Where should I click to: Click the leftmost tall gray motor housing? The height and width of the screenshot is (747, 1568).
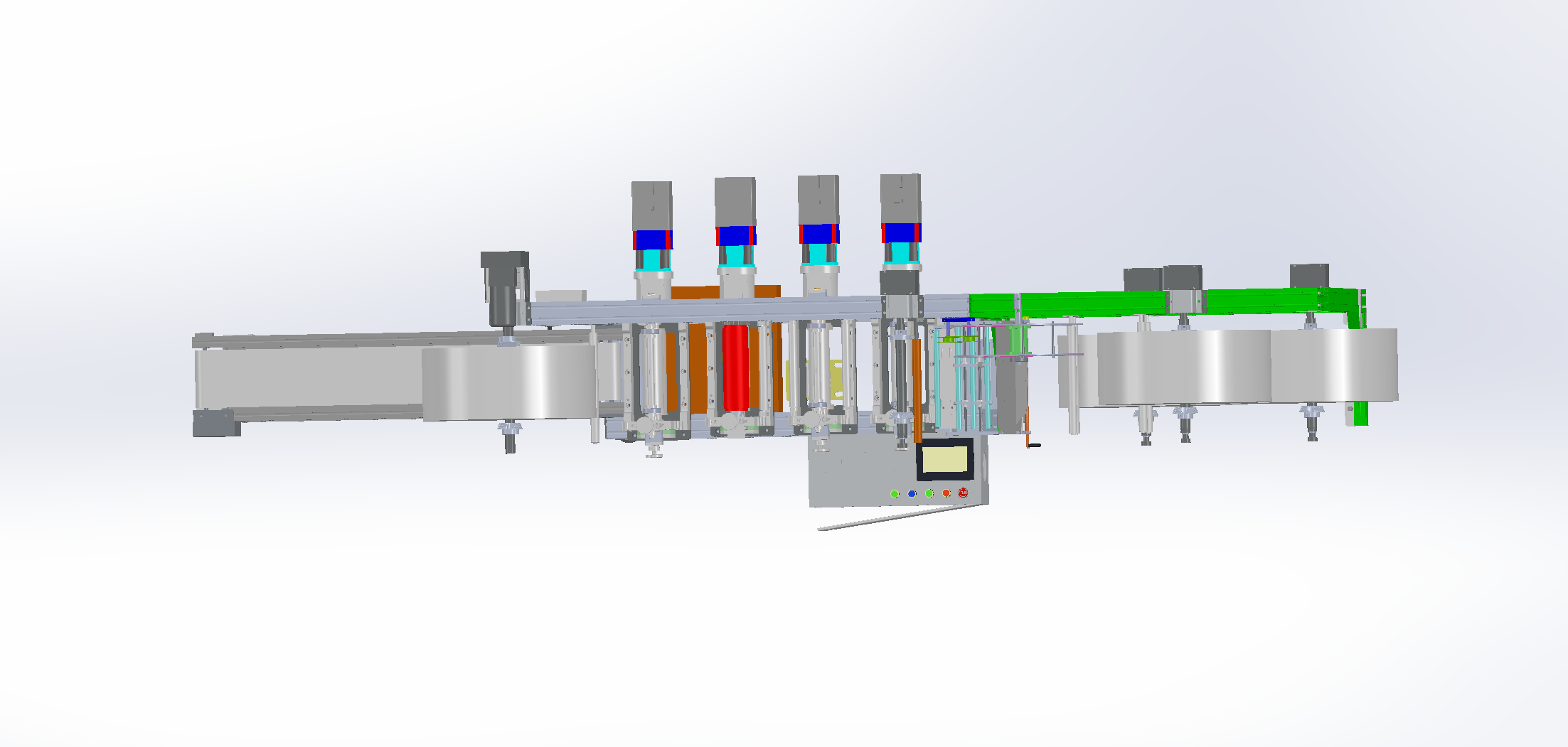pyautogui.click(x=651, y=205)
